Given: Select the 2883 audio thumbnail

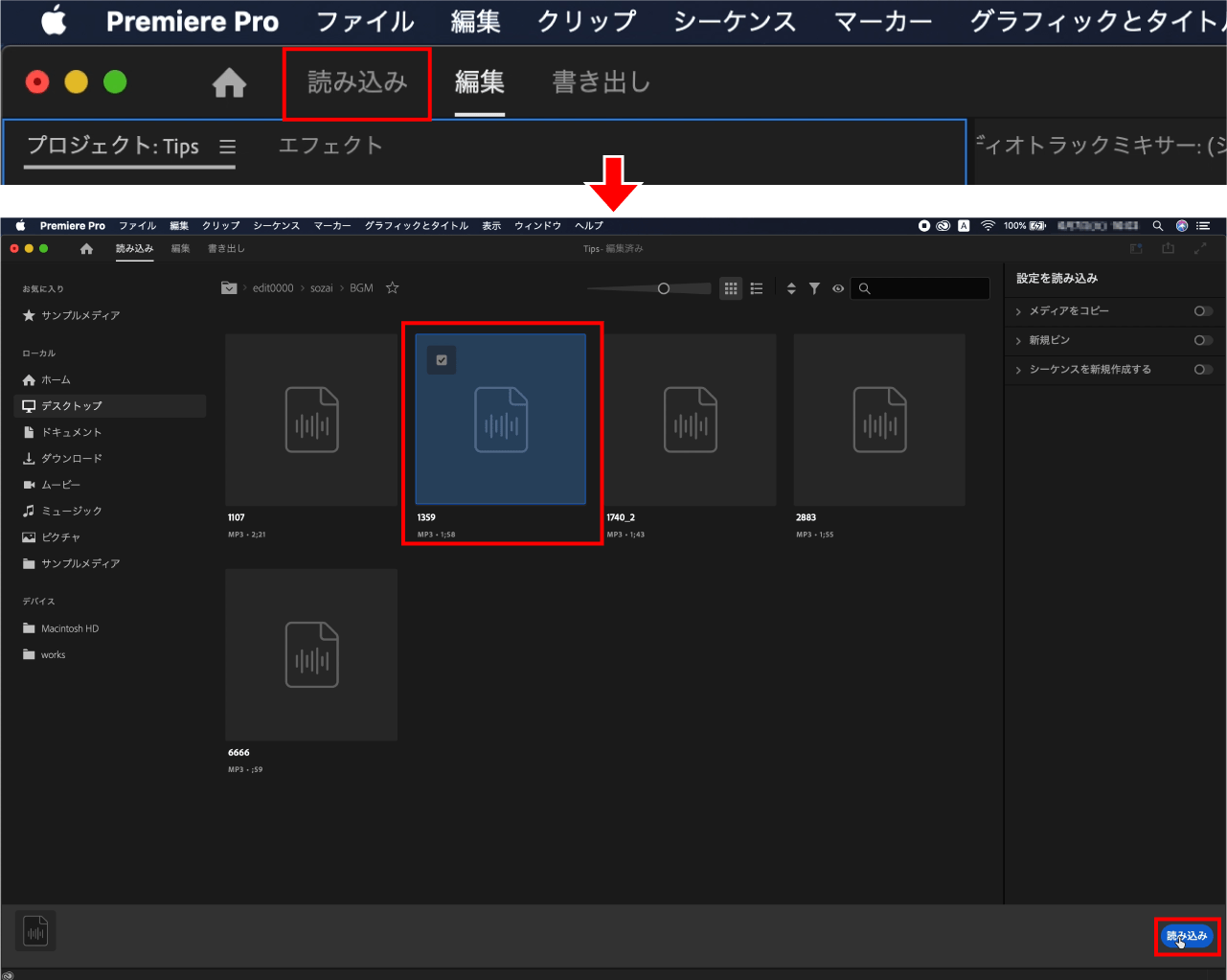Looking at the screenshot, I should [x=879, y=420].
